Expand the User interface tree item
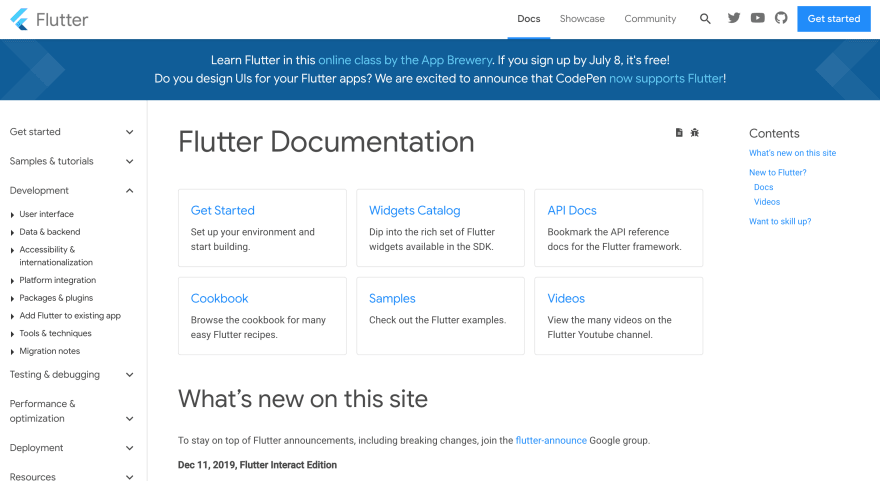Screen dimensions: 880x481 click(x=42, y=214)
